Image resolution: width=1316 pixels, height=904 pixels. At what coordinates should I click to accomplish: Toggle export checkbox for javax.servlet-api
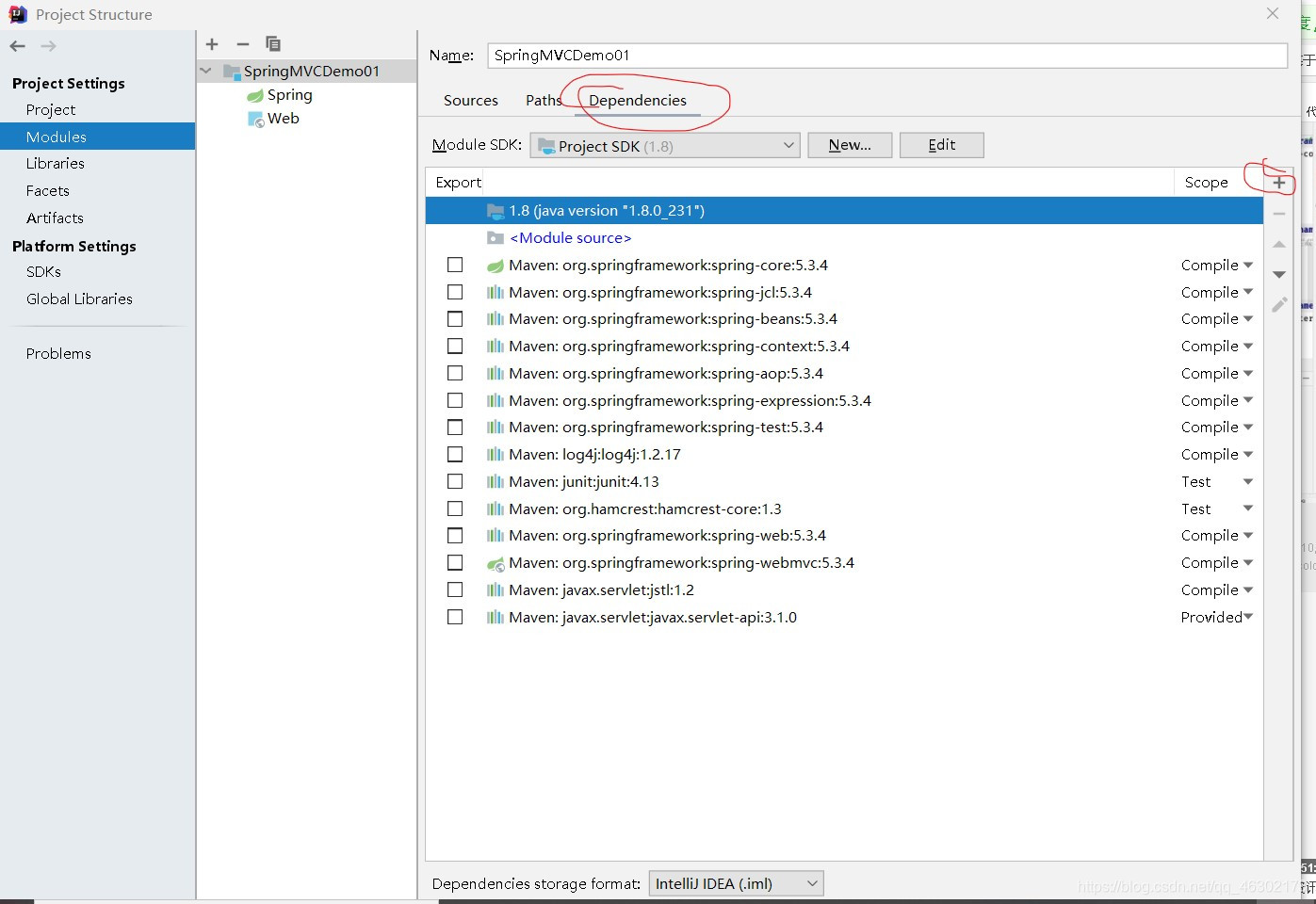(x=455, y=618)
